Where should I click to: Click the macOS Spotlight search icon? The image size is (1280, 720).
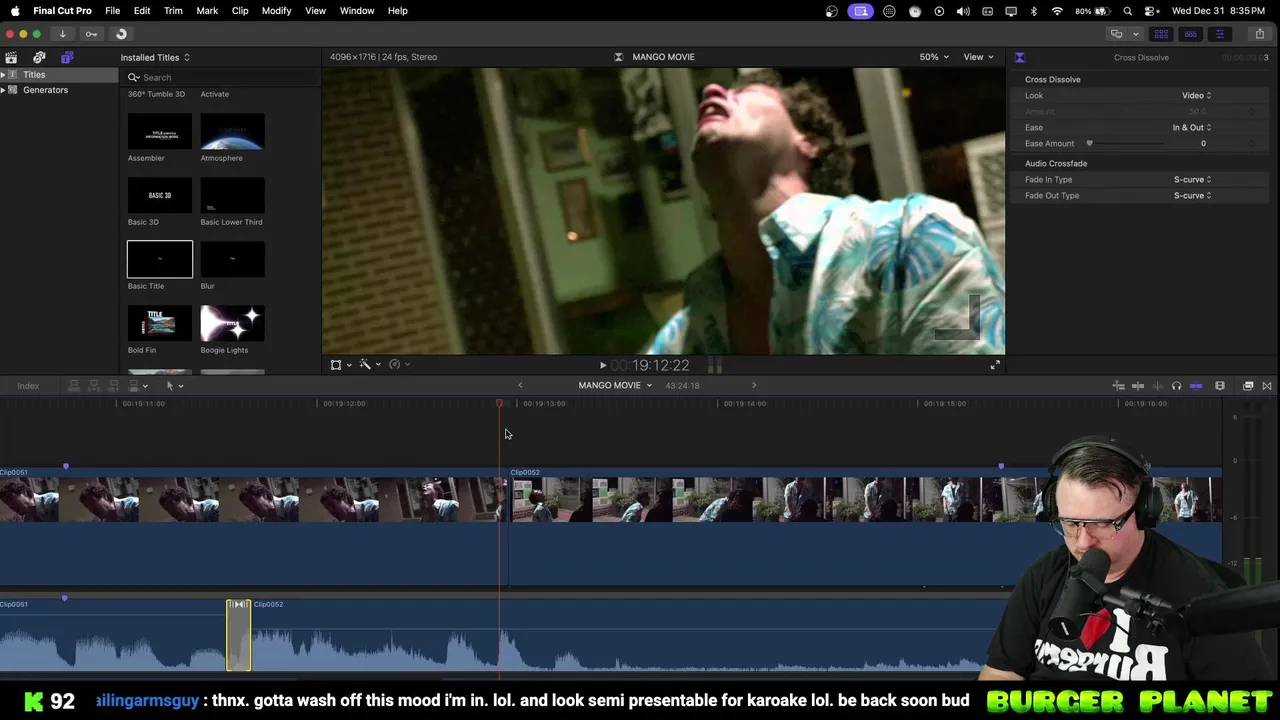pos(1128,11)
